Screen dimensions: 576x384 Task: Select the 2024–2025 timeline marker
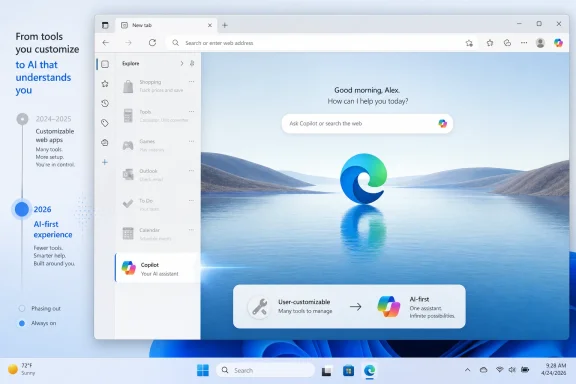[x=22, y=119]
